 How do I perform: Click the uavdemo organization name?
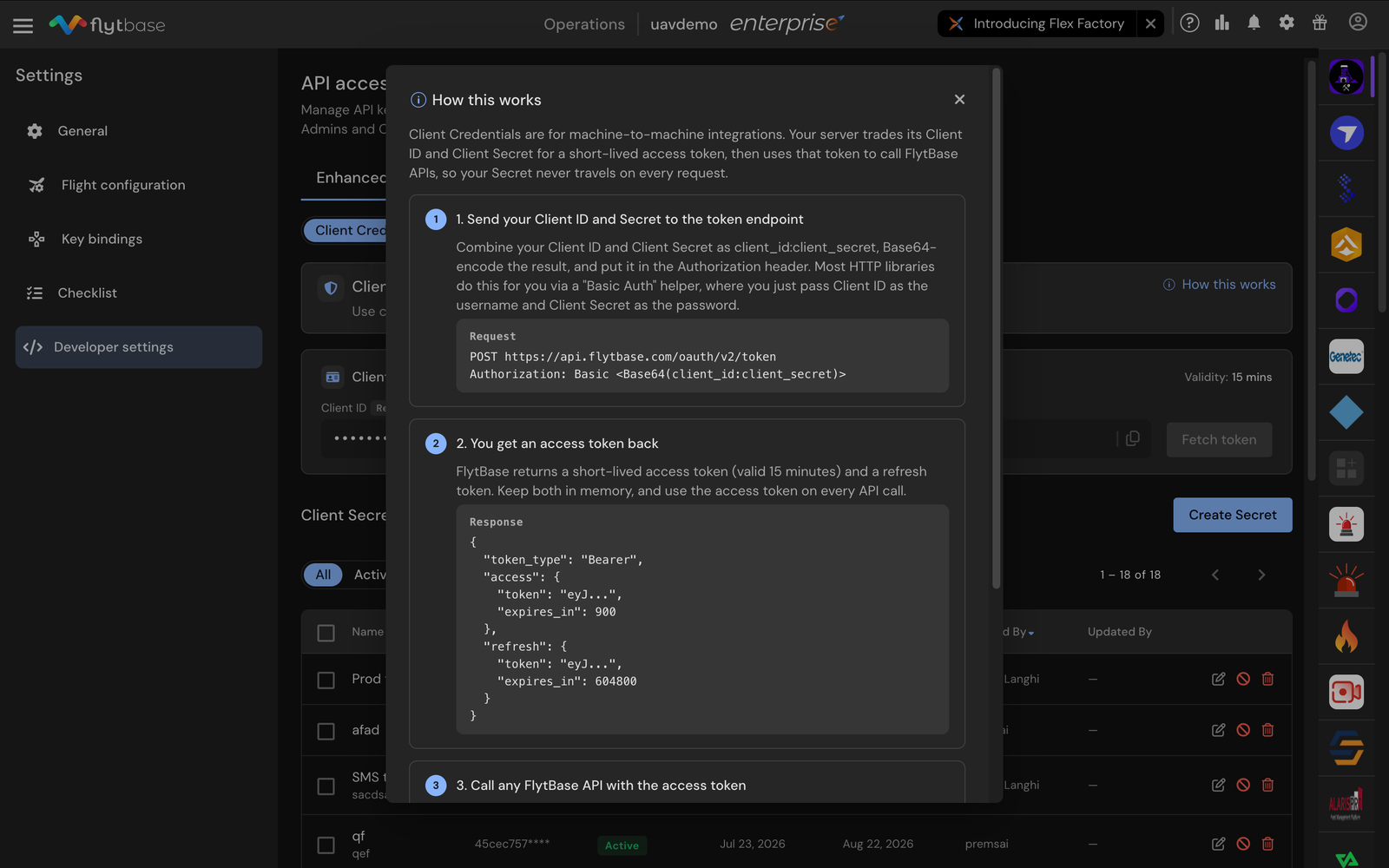point(684,24)
